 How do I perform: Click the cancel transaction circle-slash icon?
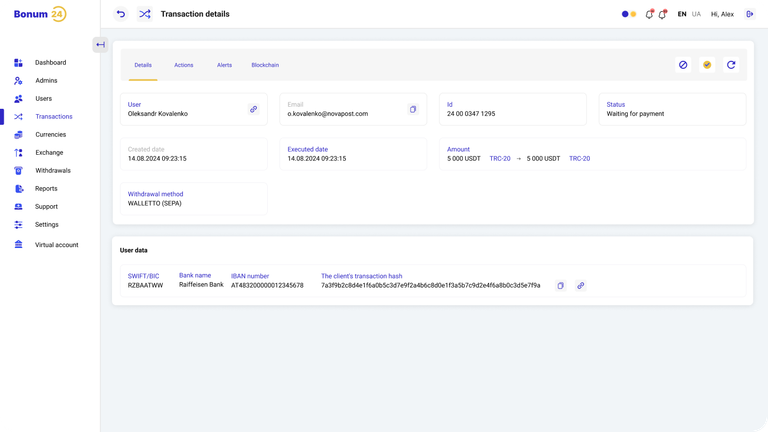683,65
